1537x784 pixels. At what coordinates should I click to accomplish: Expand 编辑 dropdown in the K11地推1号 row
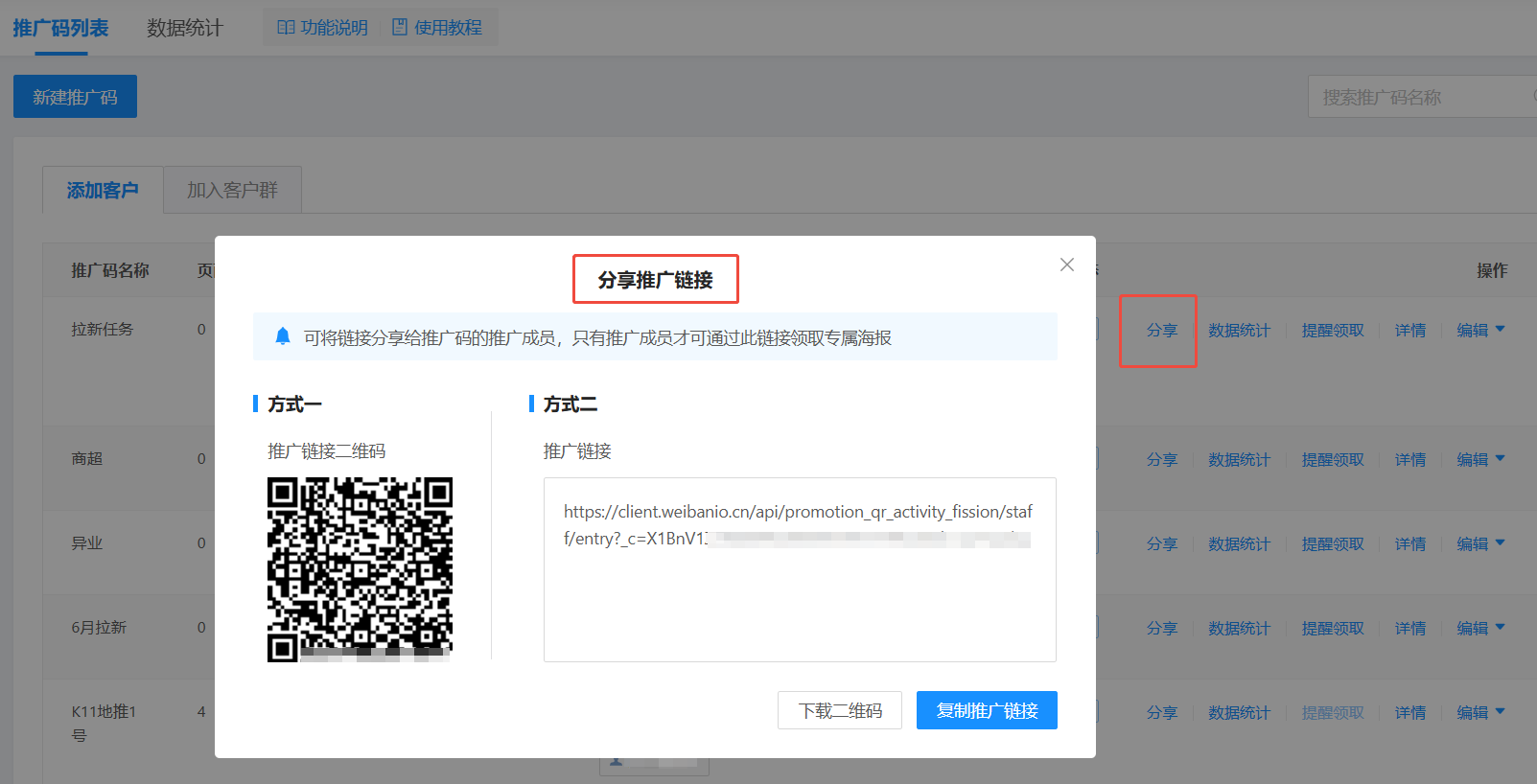[1481, 712]
